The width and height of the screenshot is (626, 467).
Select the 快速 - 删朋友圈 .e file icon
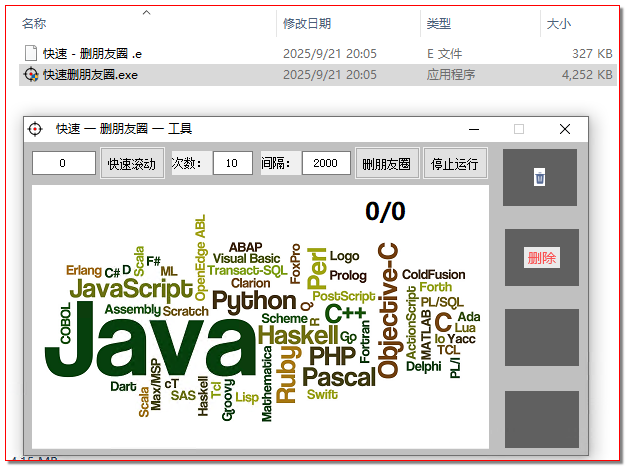[x=30, y=53]
